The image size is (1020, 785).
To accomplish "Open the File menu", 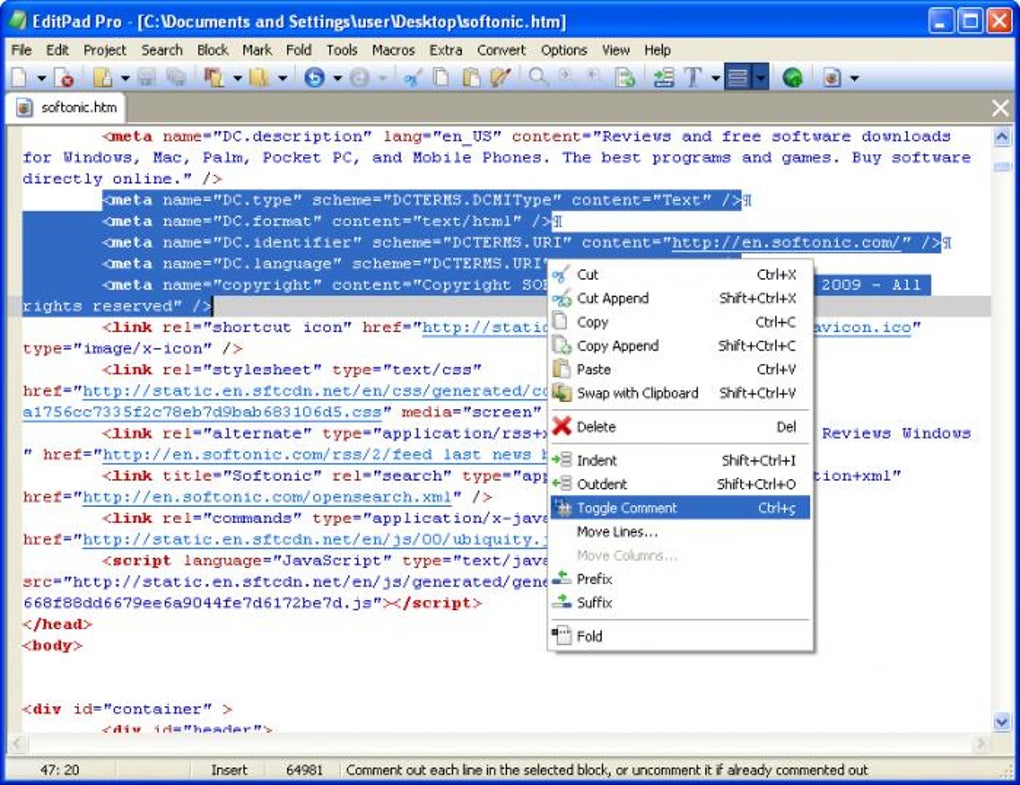I will click(21, 50).
